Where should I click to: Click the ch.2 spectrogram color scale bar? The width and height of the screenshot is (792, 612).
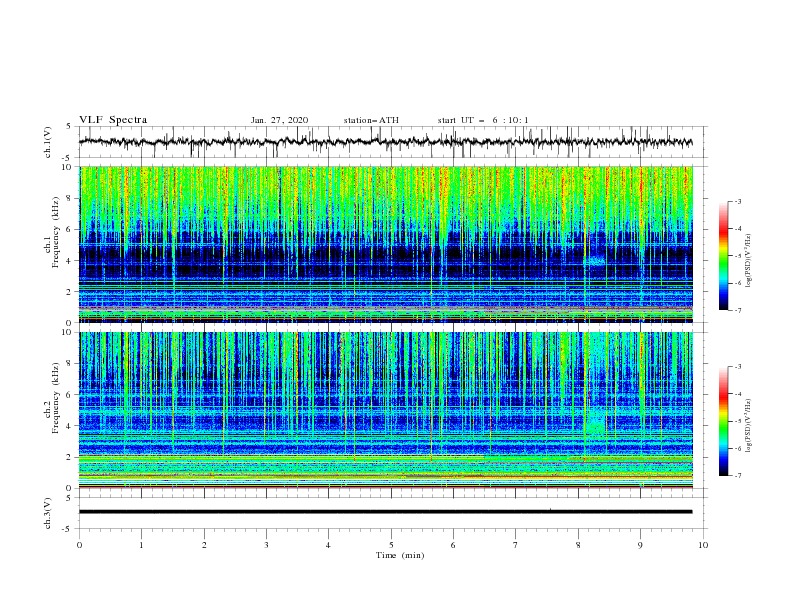pyautogui.click(x=723, y=421)
